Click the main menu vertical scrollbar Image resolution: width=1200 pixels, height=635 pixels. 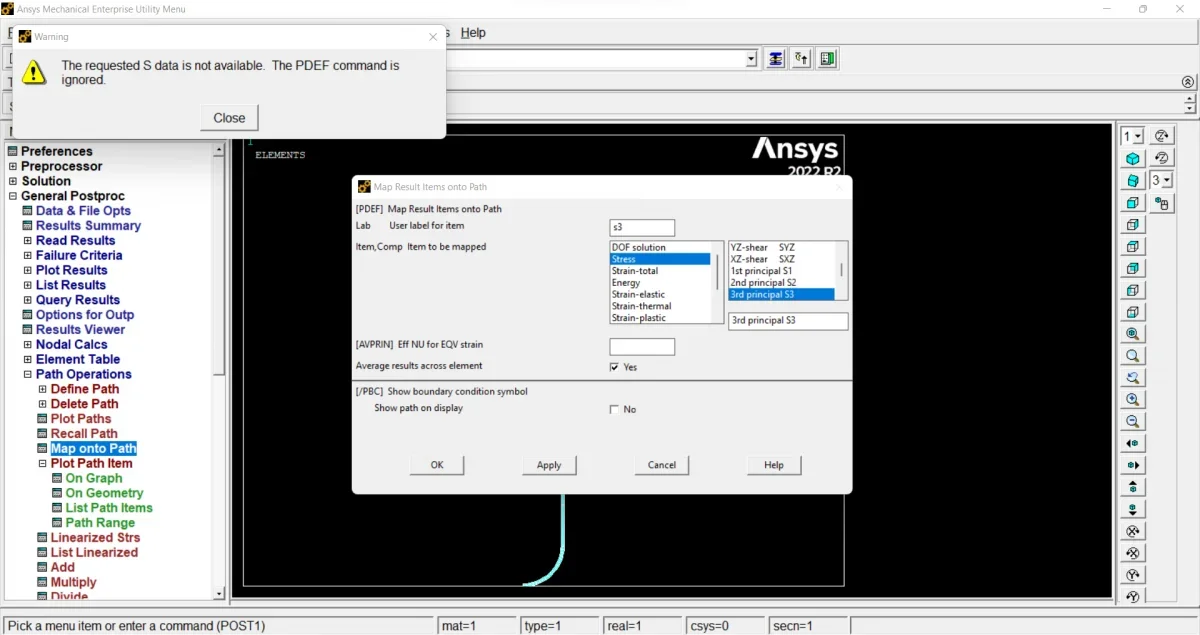tap(219, 371)
